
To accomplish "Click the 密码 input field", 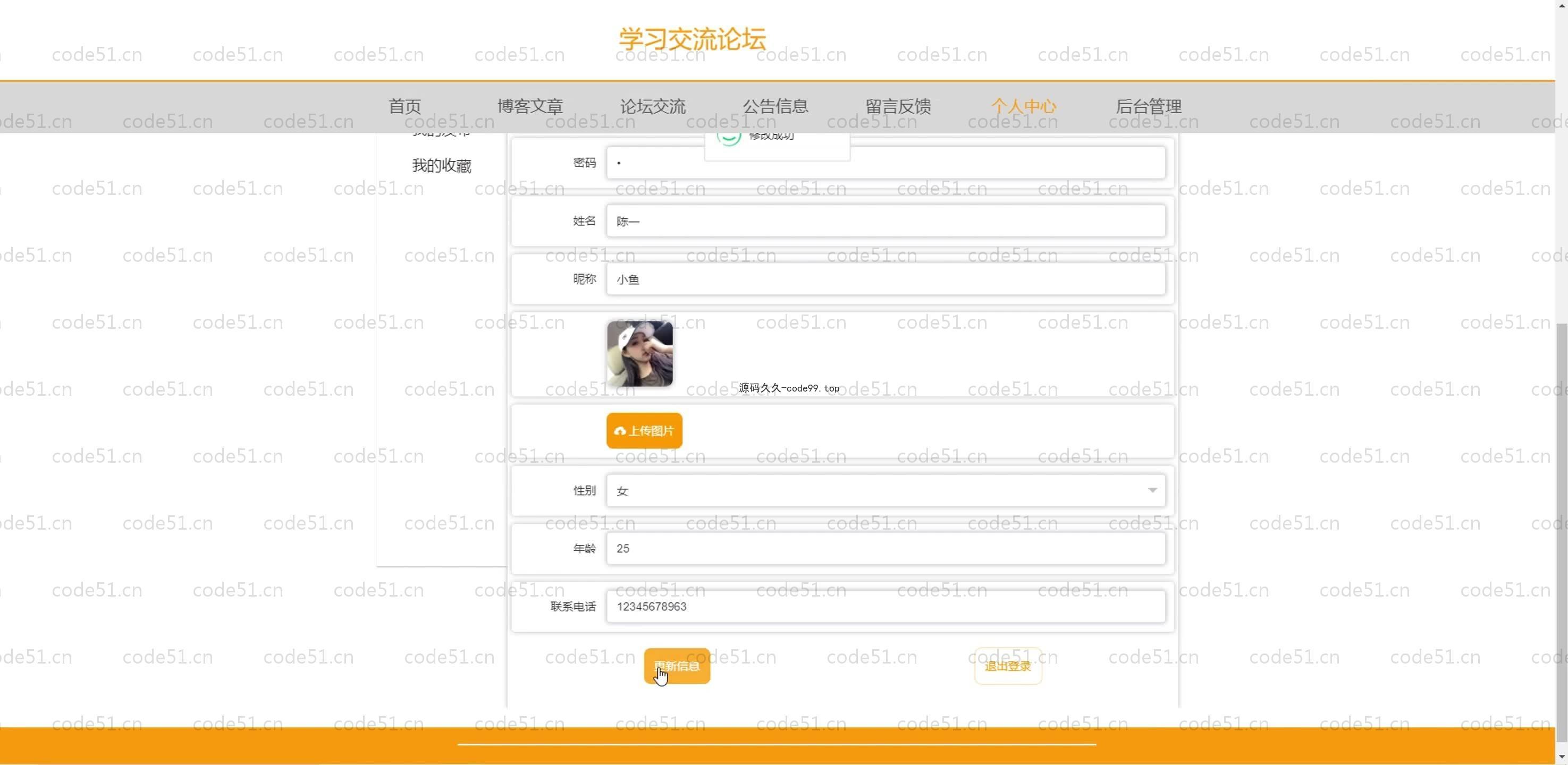I will [886, 163].
